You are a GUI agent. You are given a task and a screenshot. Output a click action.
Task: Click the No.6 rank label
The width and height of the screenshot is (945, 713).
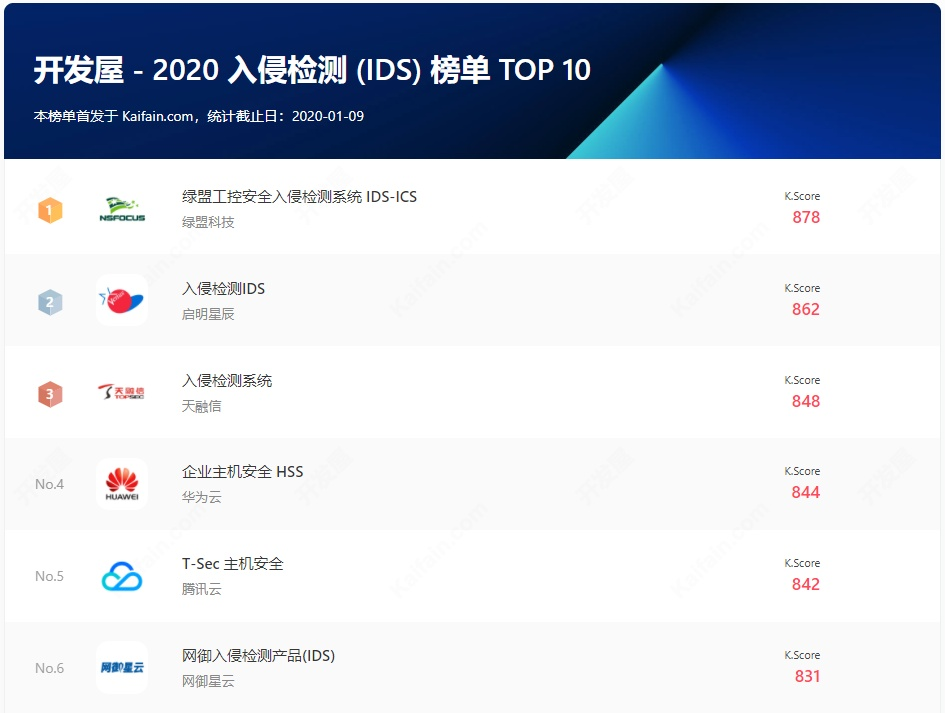pos(49,668)
